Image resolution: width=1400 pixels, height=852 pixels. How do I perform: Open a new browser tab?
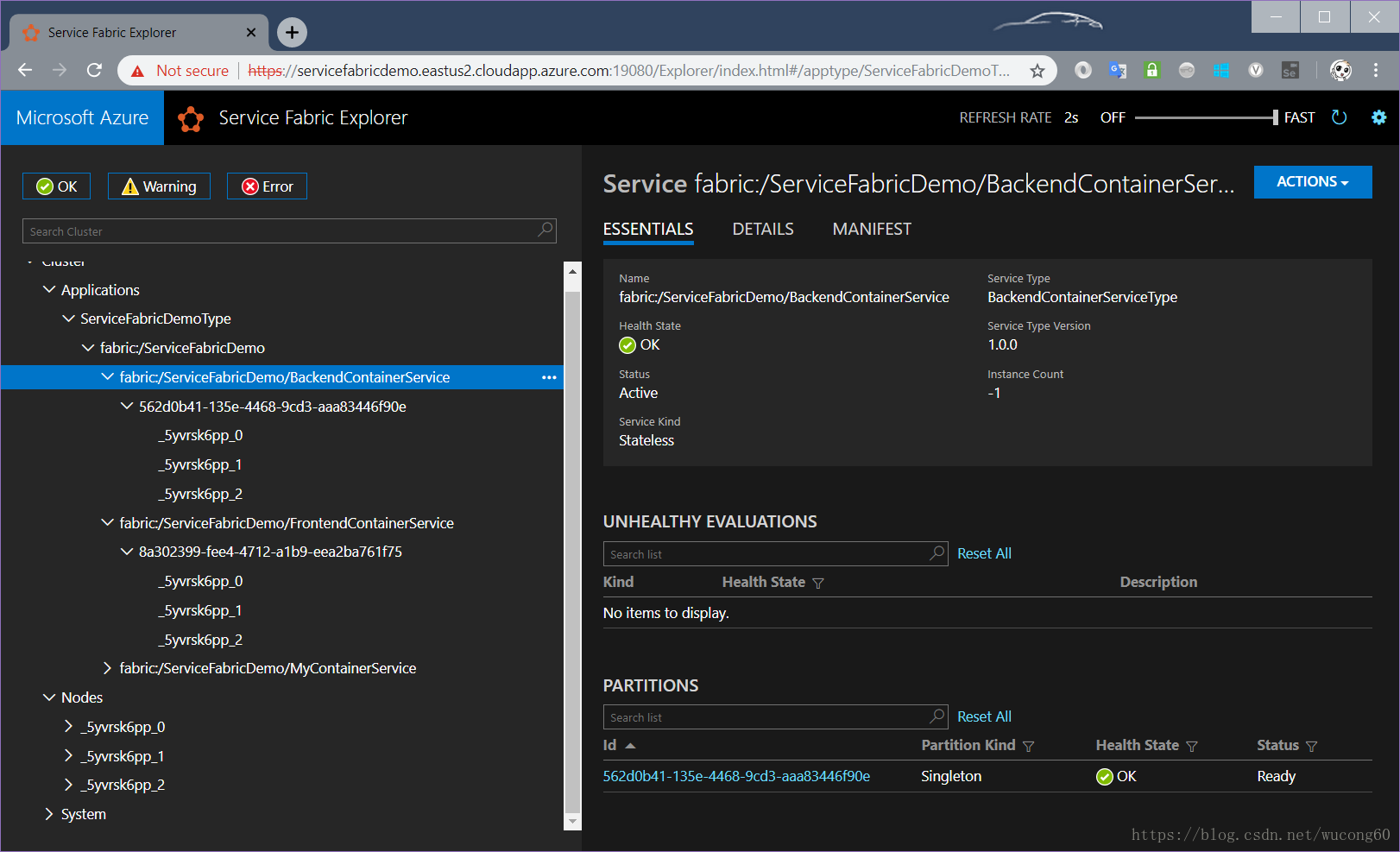pos(292,33)
